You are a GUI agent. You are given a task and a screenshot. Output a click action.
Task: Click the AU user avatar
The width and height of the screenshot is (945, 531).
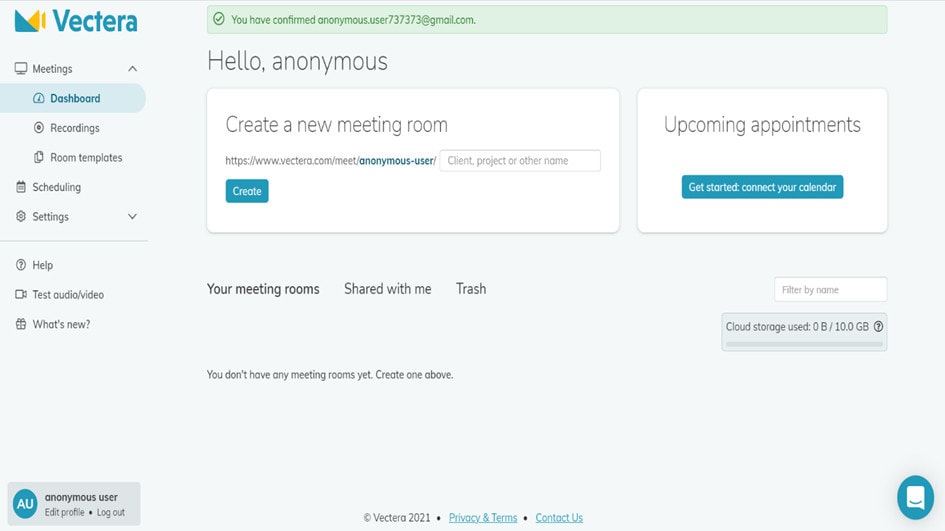(x=25, y=504)
